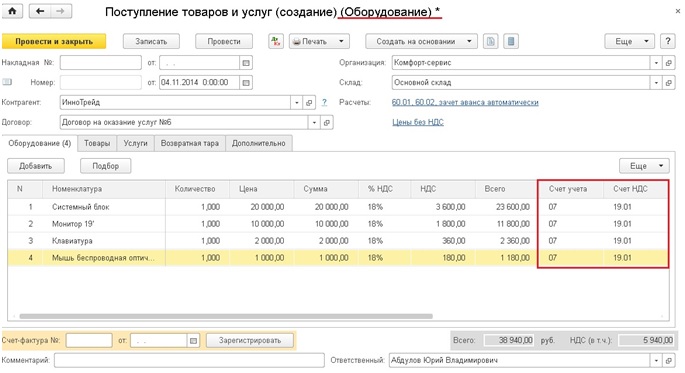This screenshot has width=685, height=373.
Task: Click the Всего cell 11 800,00
Action: 506,224
